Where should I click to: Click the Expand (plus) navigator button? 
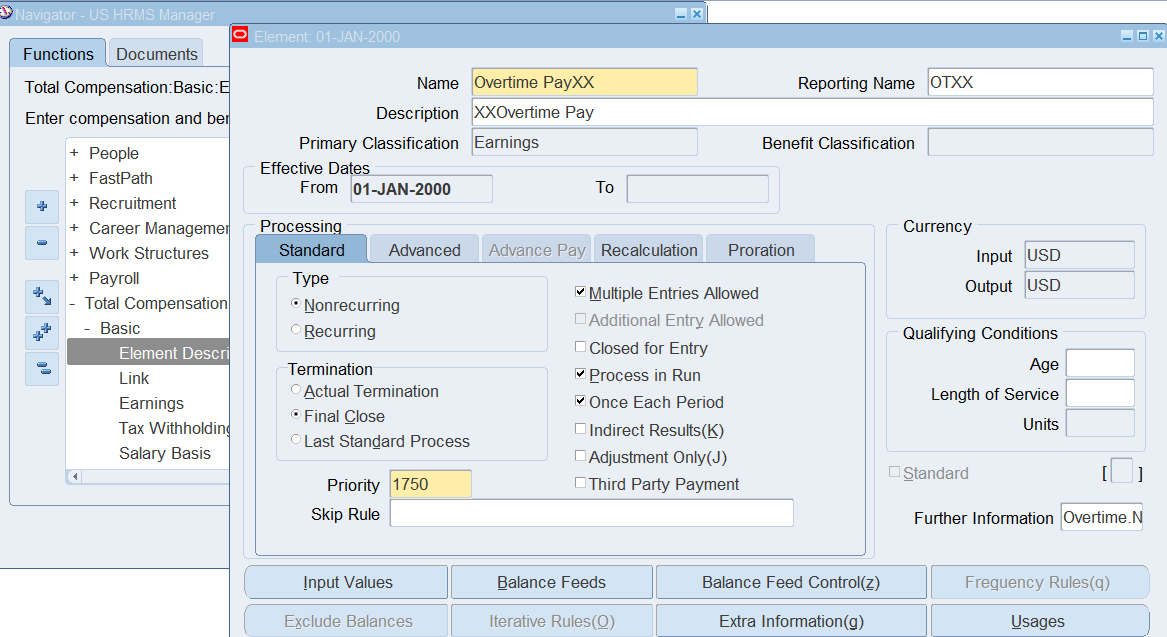click(41, 207)
